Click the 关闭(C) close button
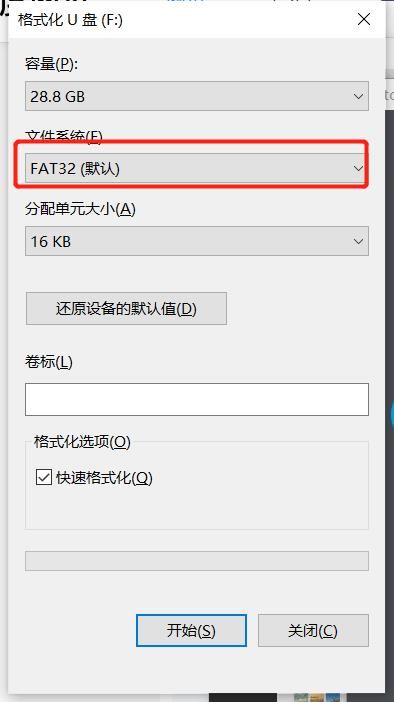This screenshot has width=394, height=702. tap(313, 630)
